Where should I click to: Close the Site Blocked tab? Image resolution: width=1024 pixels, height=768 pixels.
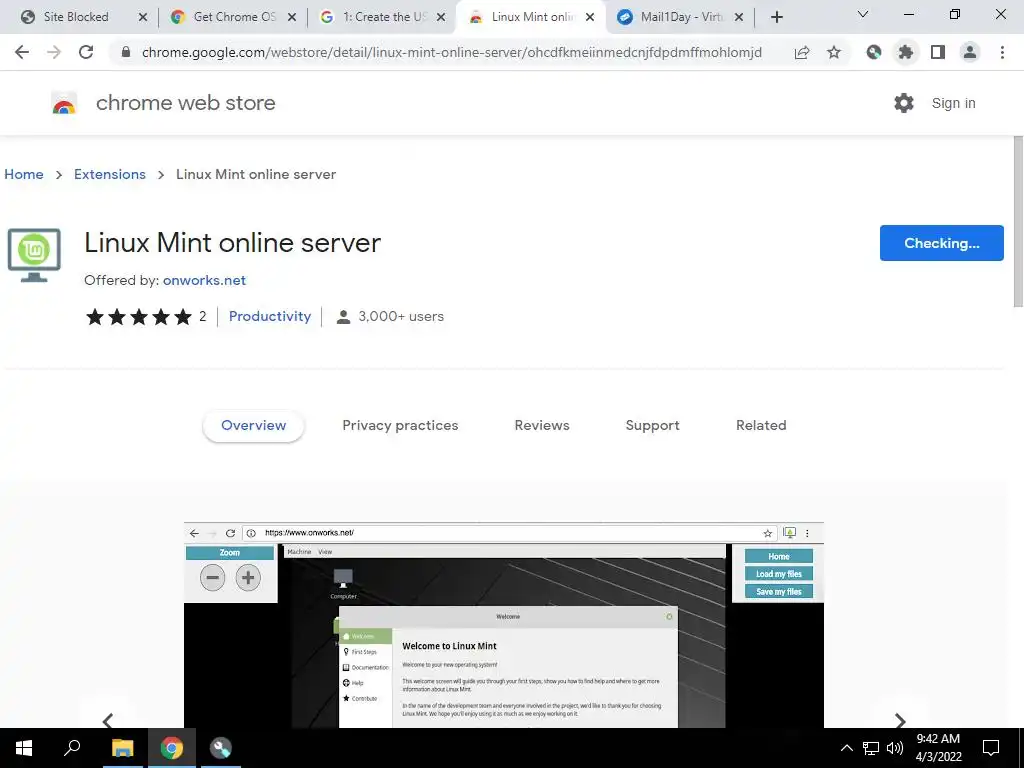(143, 17)
